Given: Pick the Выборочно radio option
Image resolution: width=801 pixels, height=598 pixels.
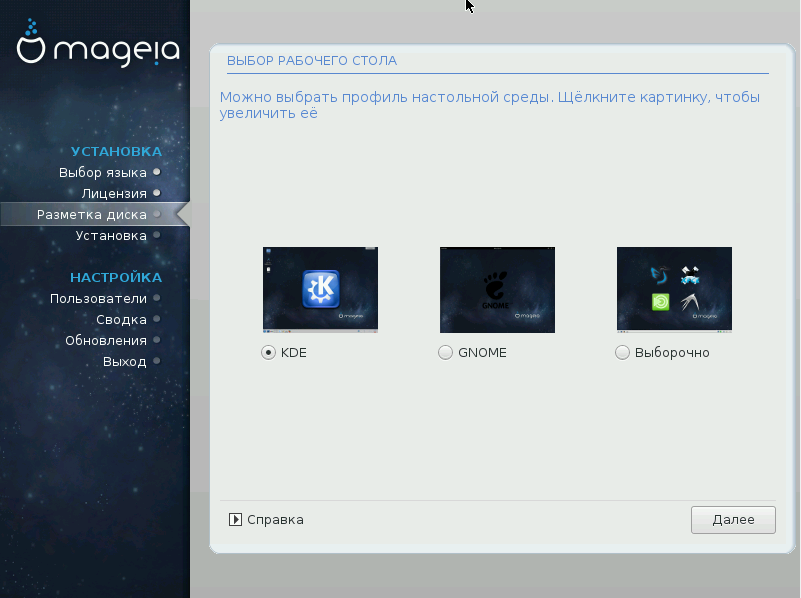Looking at the screenshot, I should (x=622, y=352).
